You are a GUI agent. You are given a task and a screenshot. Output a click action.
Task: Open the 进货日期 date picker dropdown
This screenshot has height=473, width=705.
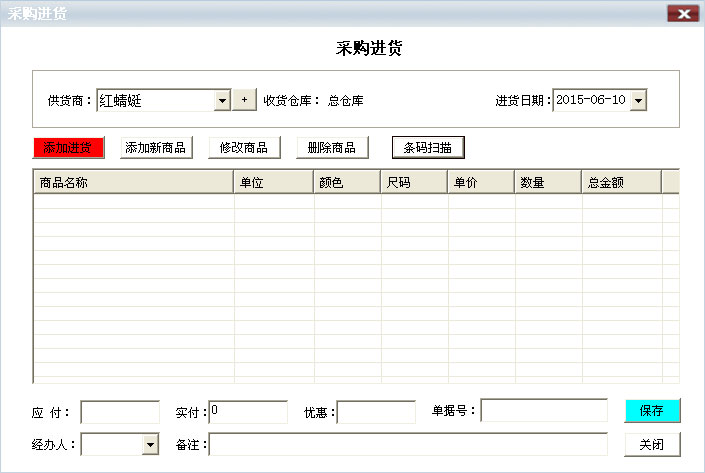(638, 100)
